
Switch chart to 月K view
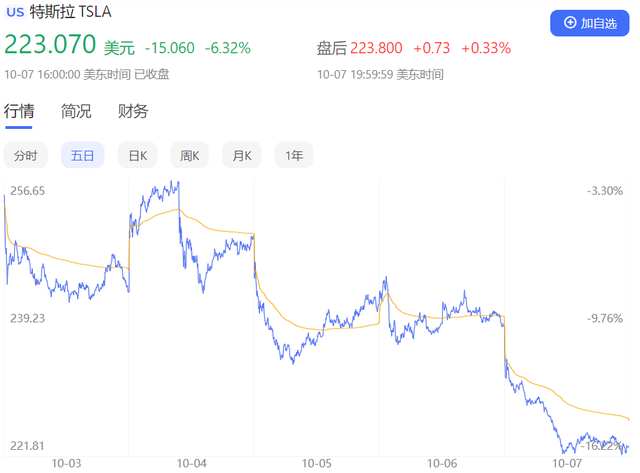[x=242, y=155]
